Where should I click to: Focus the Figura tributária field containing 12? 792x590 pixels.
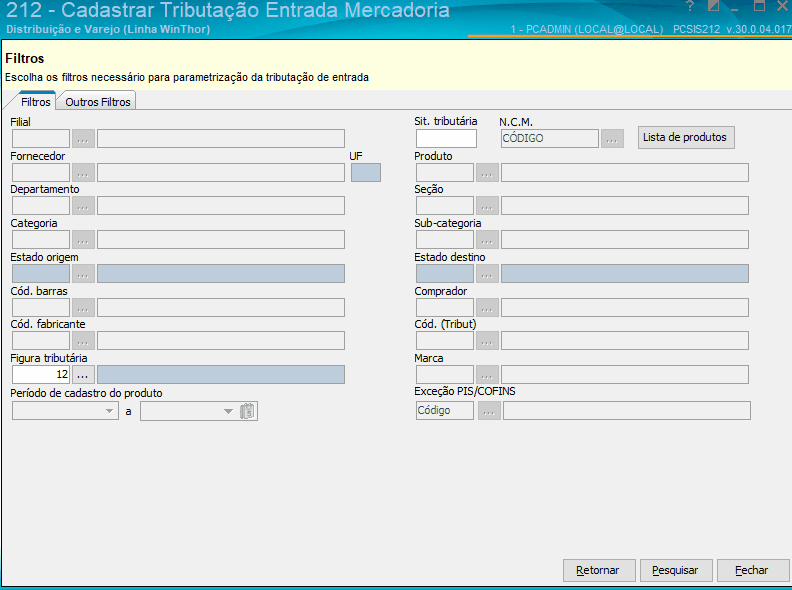[x=41, y=375]
